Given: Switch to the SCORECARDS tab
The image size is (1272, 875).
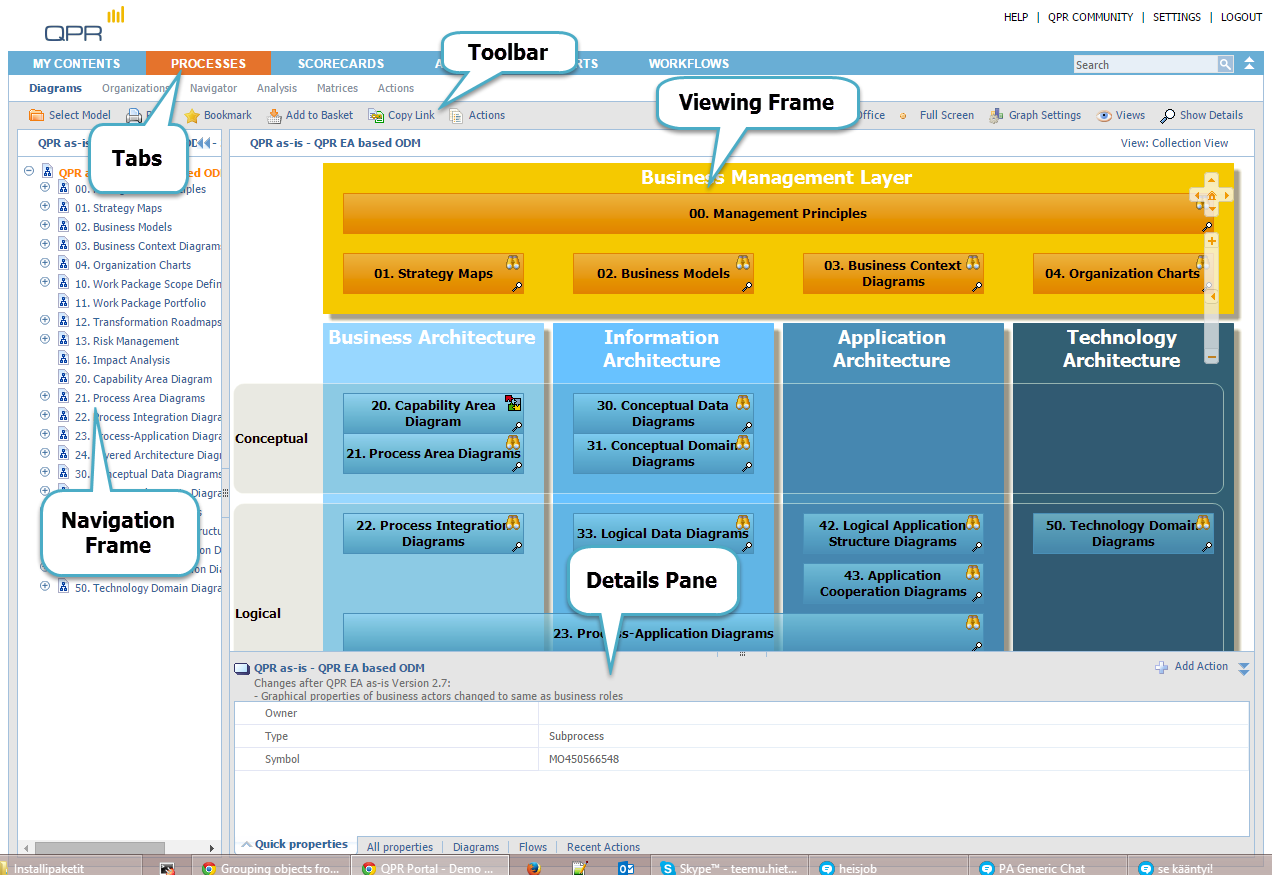Looking at the screenshot, I should point(340,63).
